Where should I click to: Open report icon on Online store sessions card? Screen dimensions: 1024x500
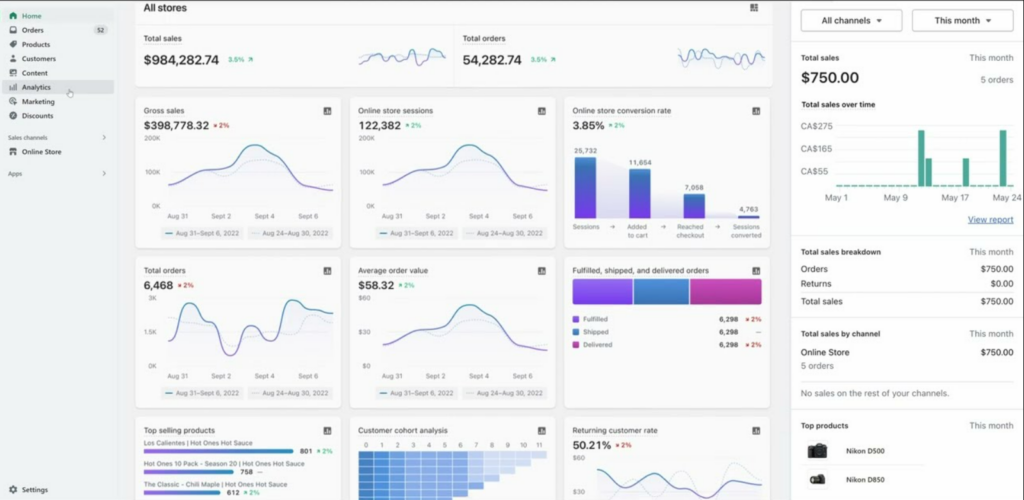(541, 111)
